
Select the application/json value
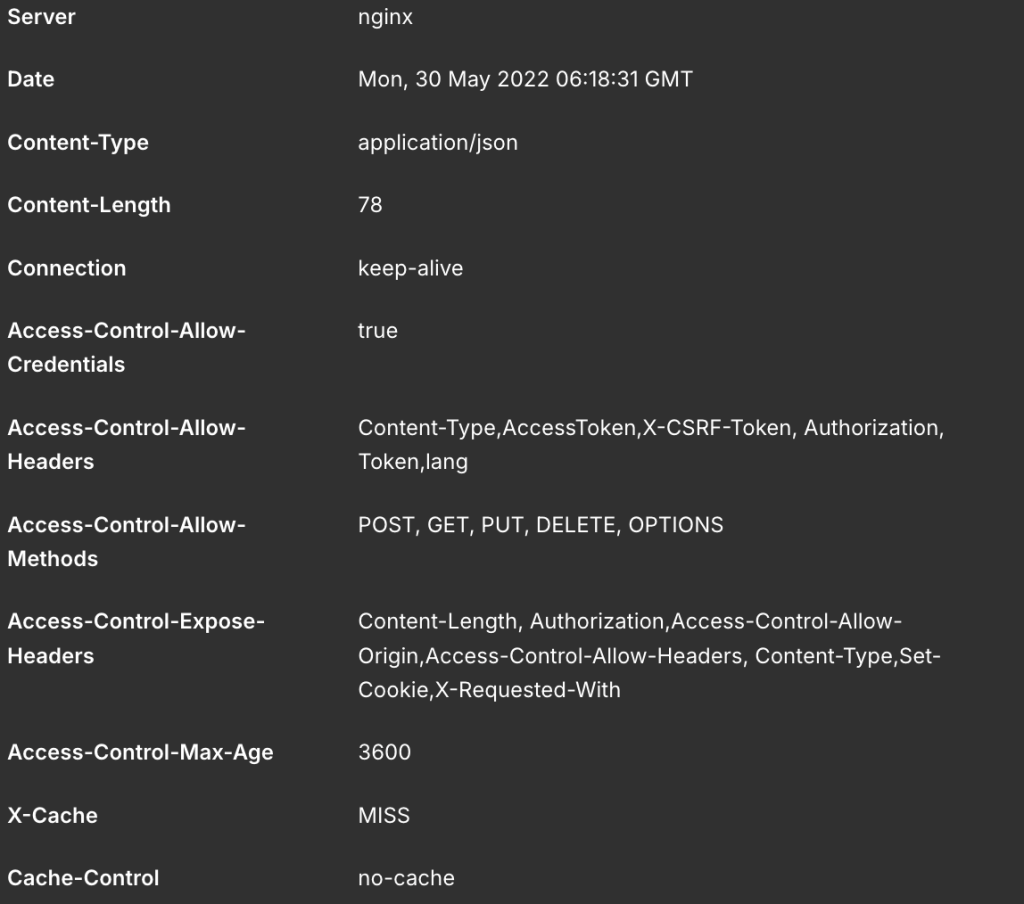pyautogui.click(x=438, y=142)
